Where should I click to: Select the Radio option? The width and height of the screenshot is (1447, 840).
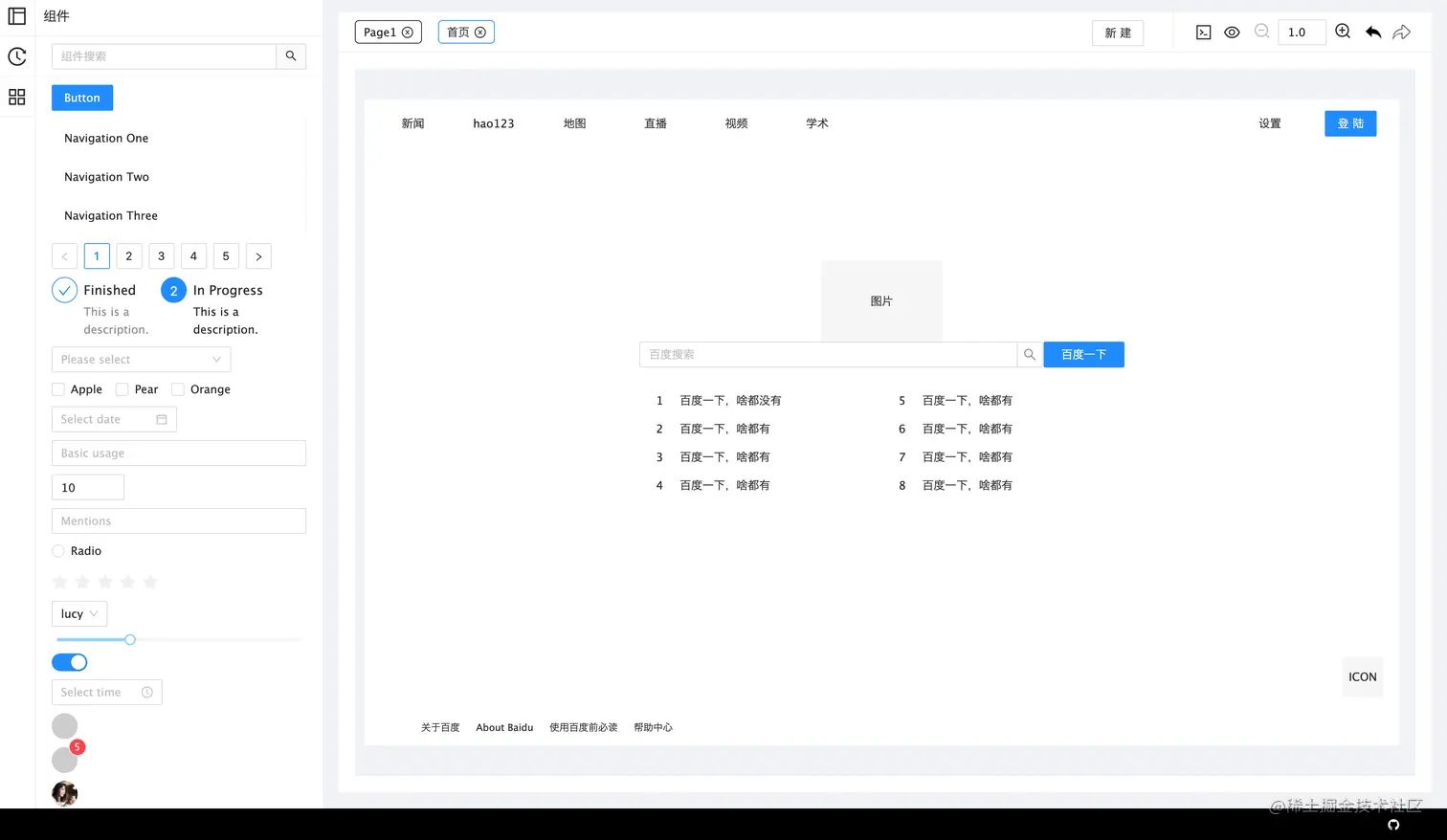(58, 551)
